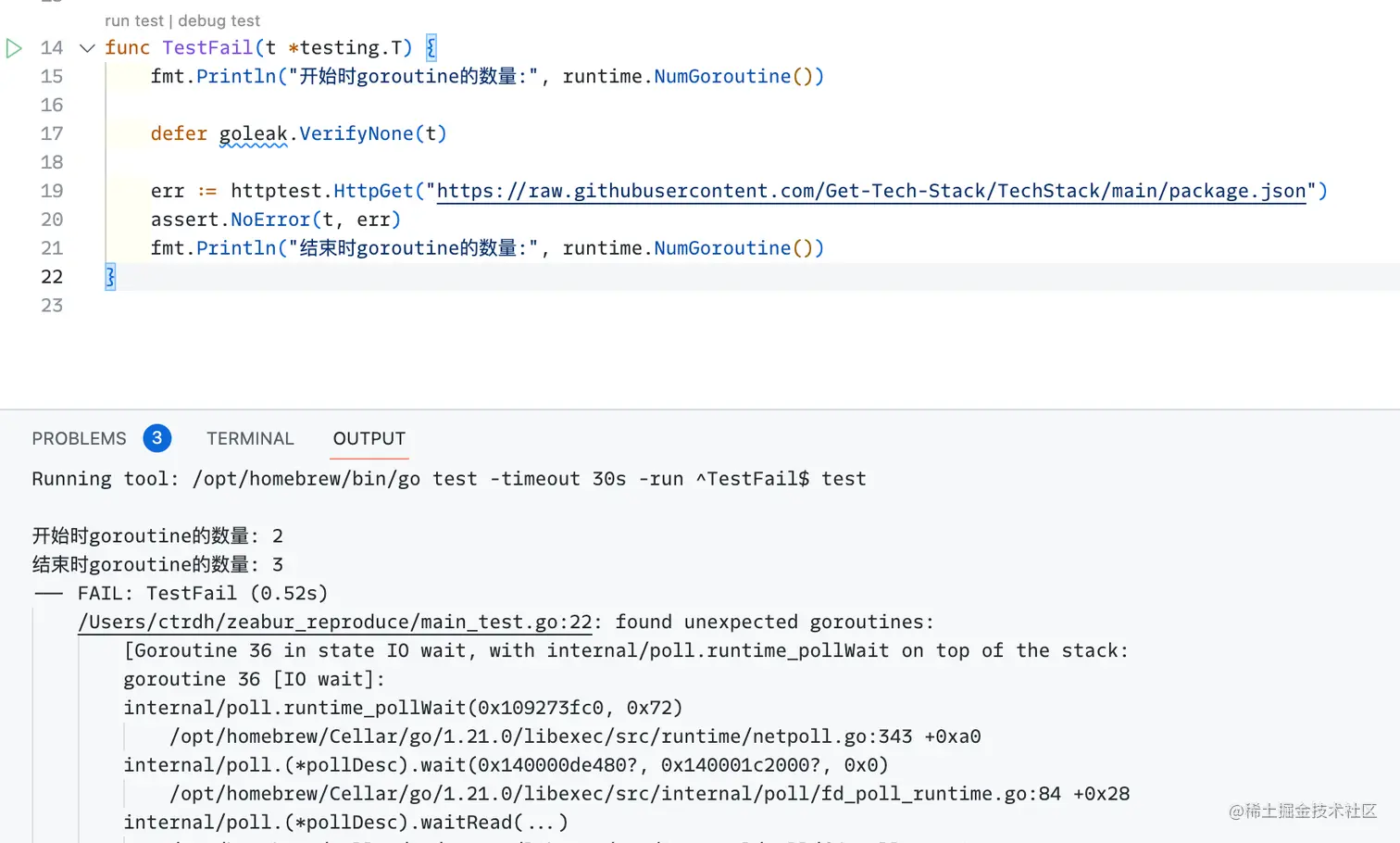
Task: Open the TERMINAL tab
Action: tap(250, 438)
